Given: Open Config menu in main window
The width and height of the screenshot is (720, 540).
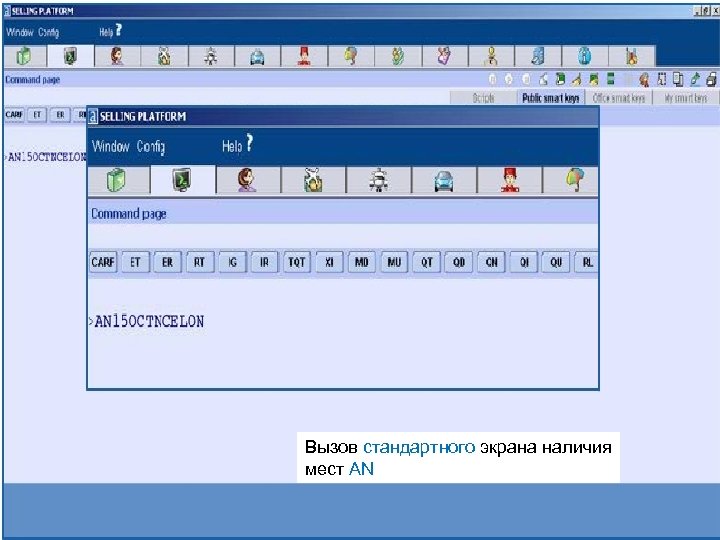Looking at the screenshot, I should click(x=48, y=33).
